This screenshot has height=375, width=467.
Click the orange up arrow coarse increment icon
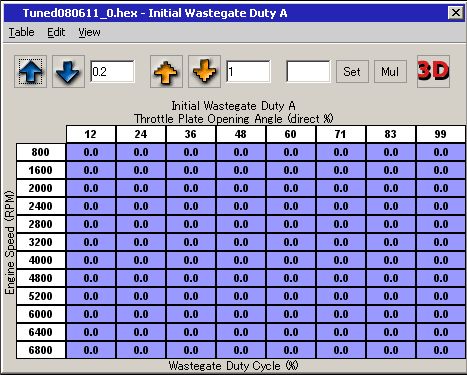point(166,72)
